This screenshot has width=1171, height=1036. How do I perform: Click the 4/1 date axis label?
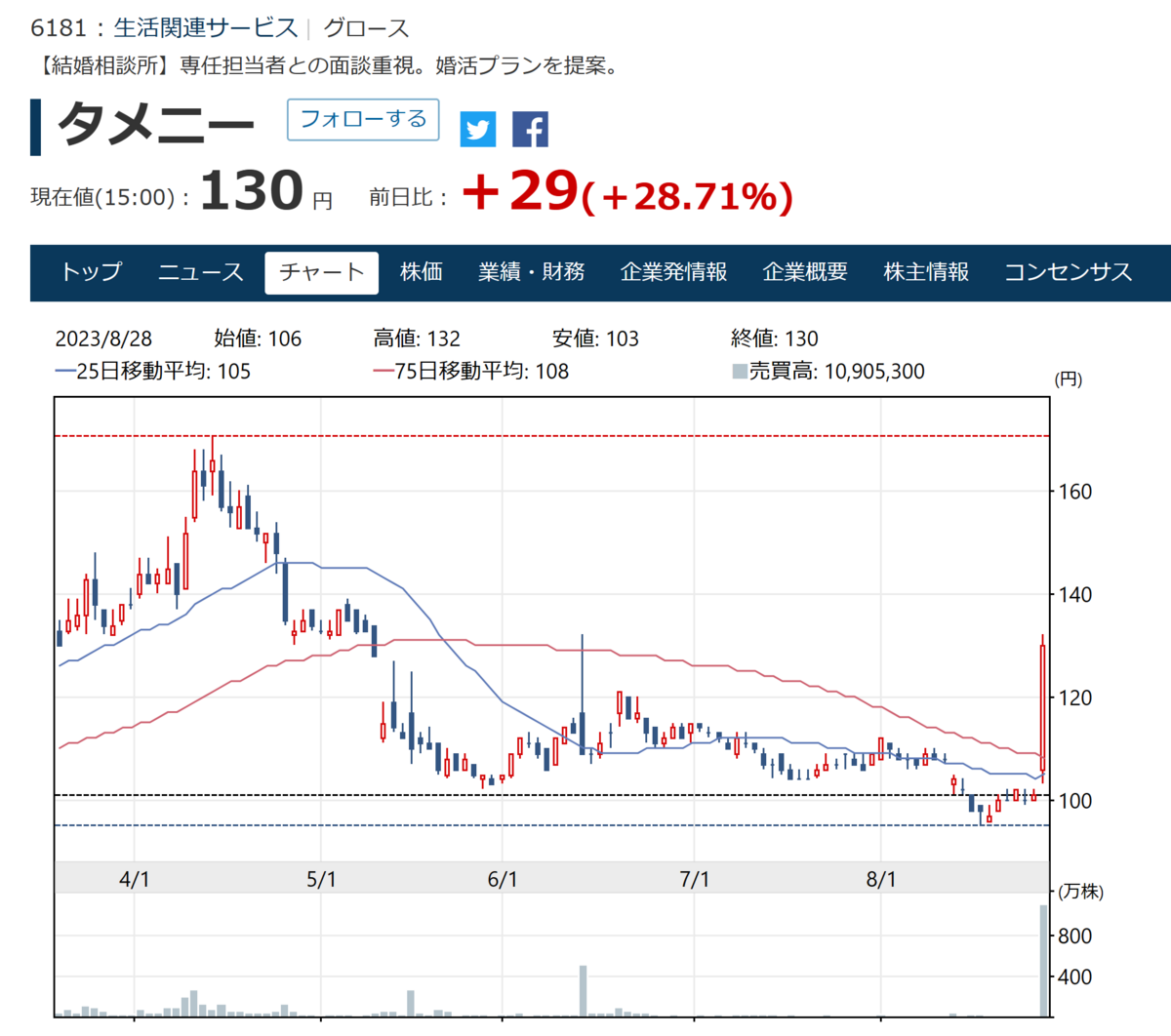click(x=135, y=880)
